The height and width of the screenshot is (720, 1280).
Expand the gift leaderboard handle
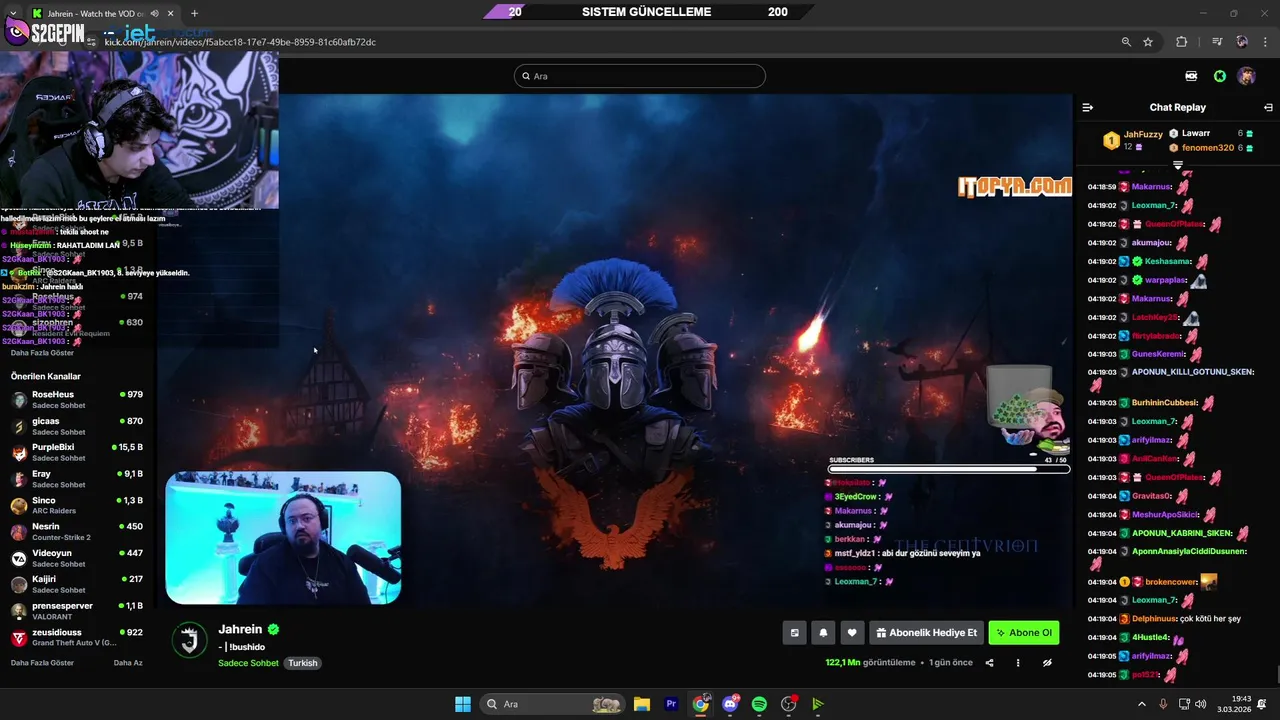(1178, 165)
